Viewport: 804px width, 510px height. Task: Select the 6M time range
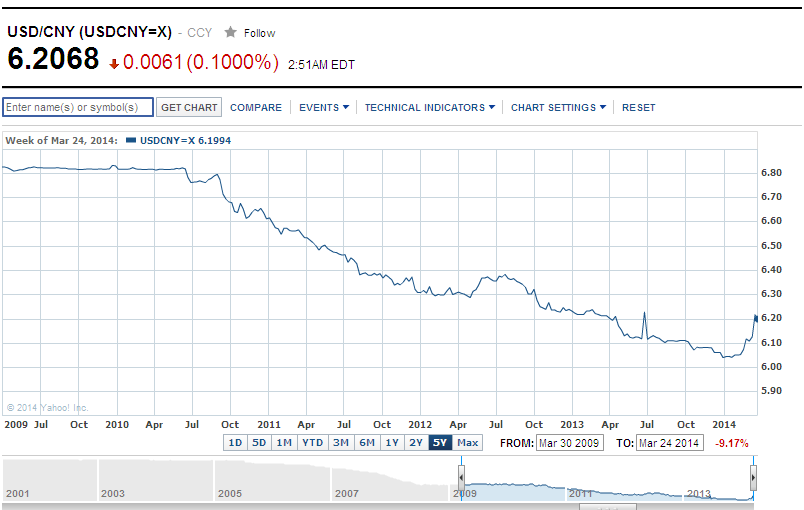367,442
